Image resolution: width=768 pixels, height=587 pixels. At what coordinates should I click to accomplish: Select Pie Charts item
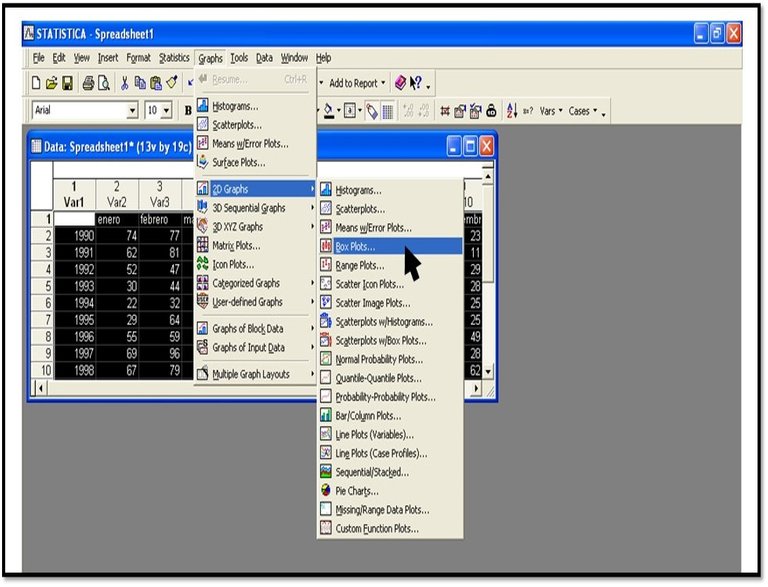click(390, 490)
